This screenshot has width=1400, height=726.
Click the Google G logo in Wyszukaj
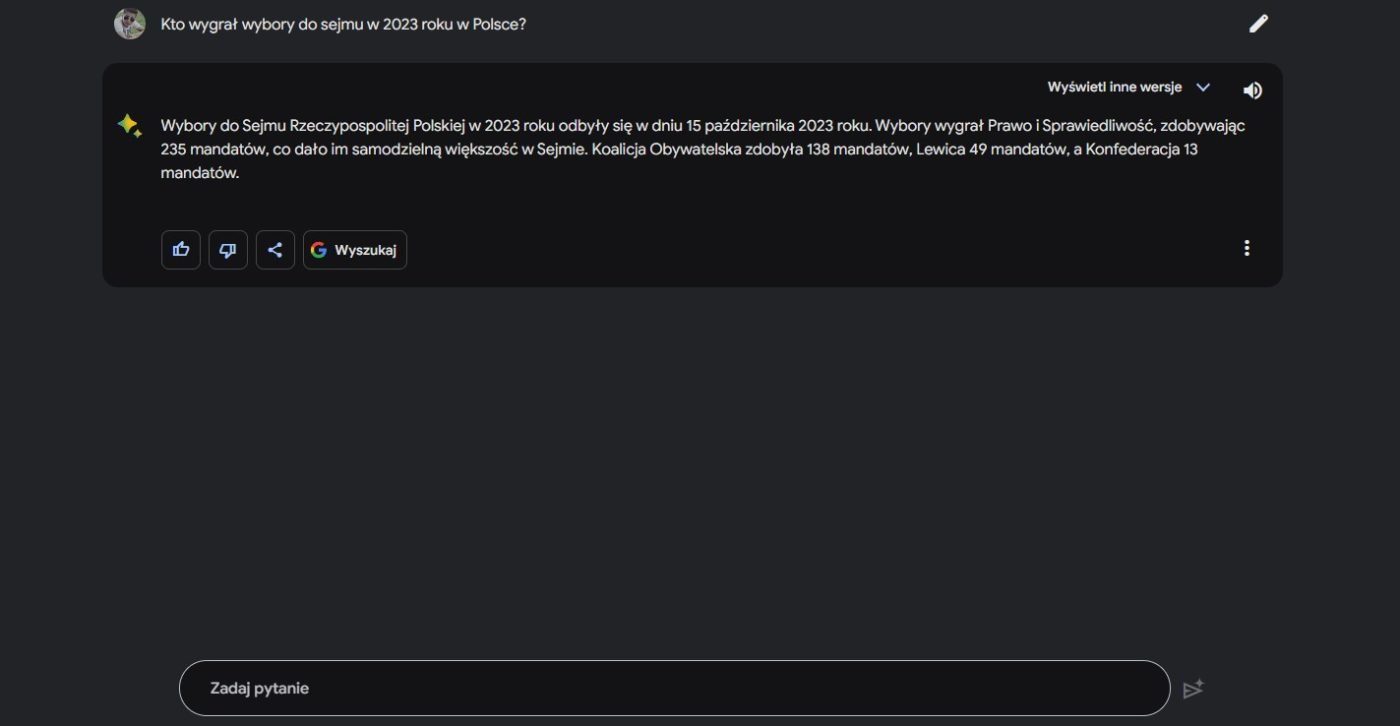[x=319, y=250]
